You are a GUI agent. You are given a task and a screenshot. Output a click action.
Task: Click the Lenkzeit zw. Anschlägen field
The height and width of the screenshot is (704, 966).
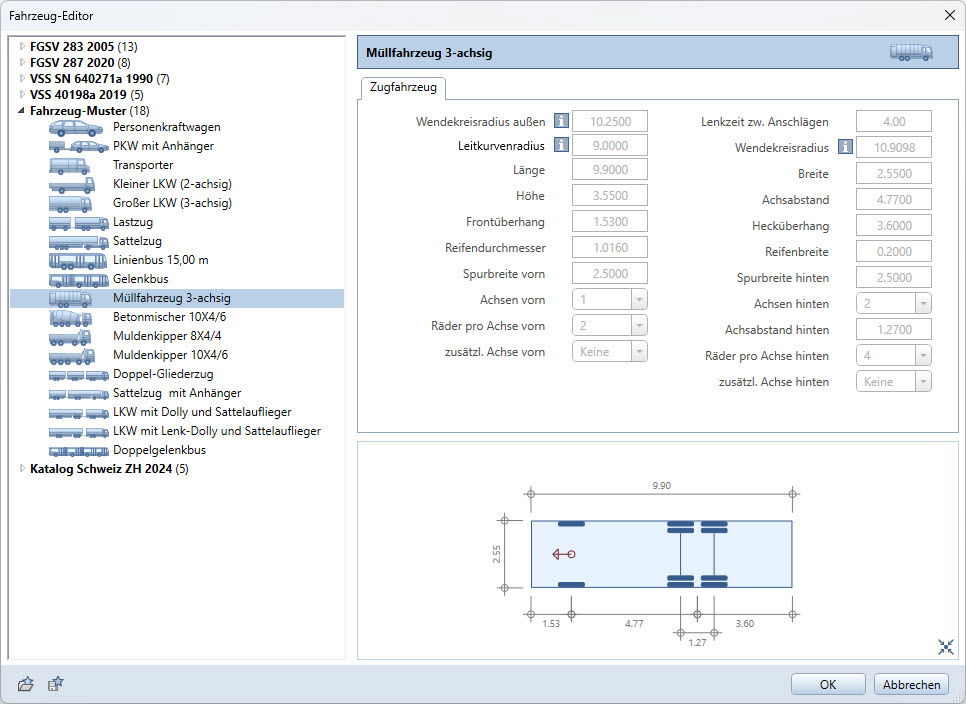894,121
